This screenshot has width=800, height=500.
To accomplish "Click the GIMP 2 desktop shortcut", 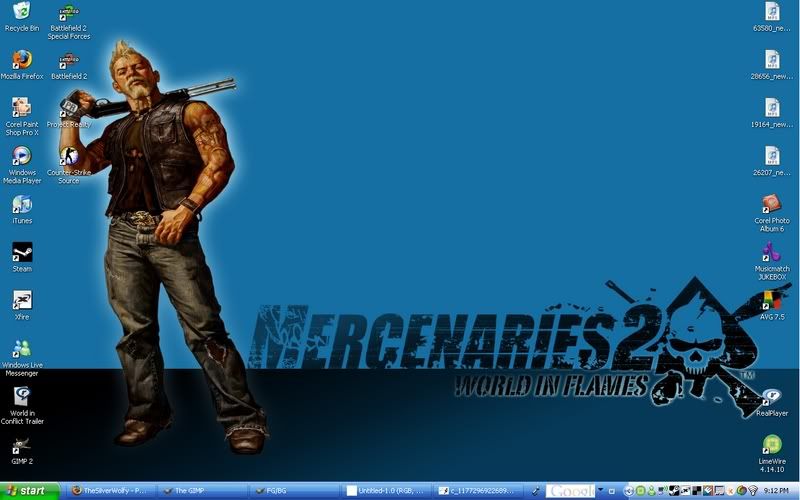I will (22, 450).
